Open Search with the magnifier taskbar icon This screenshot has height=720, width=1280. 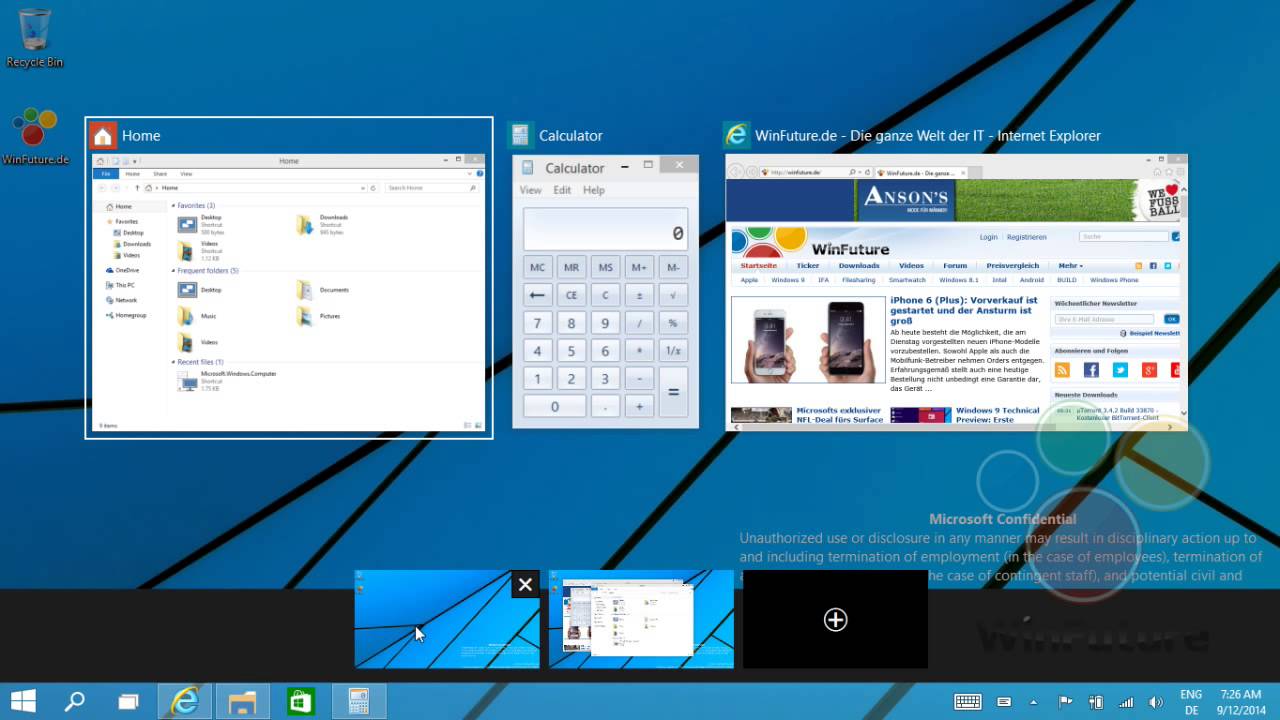tap(75, 701)
